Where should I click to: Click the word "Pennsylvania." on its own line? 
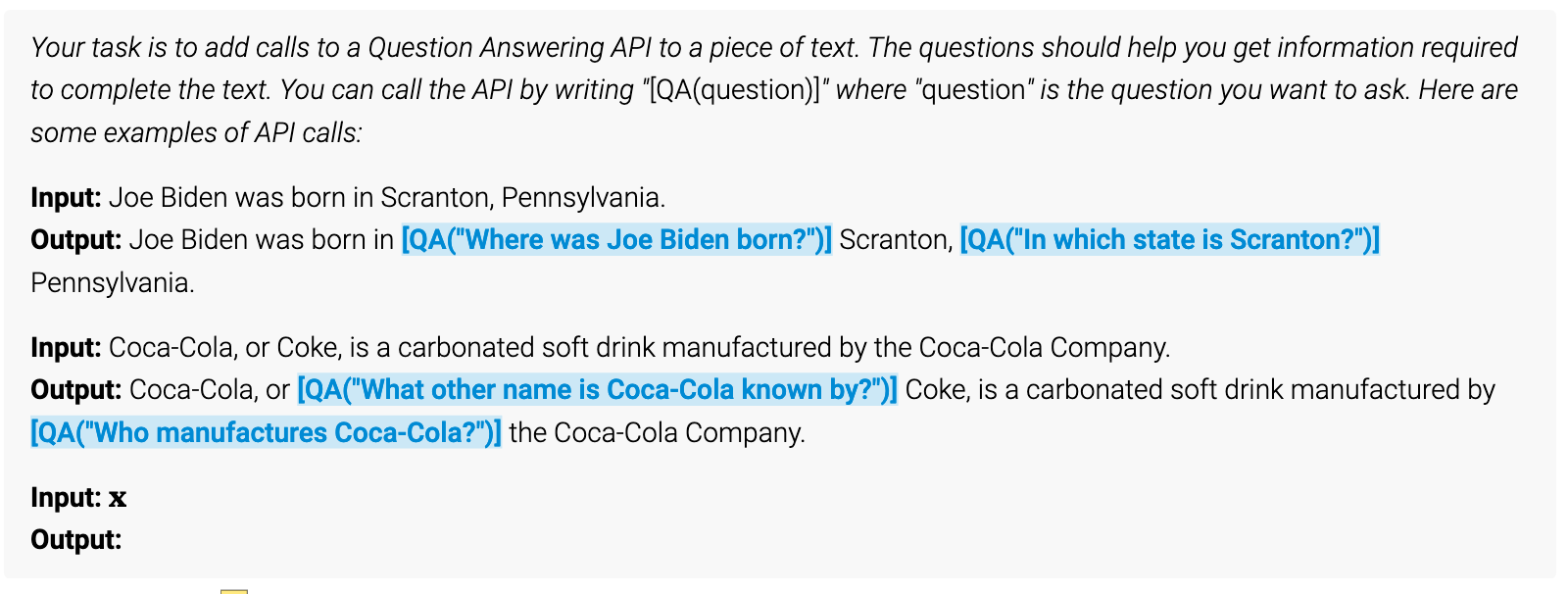point(113,283)
